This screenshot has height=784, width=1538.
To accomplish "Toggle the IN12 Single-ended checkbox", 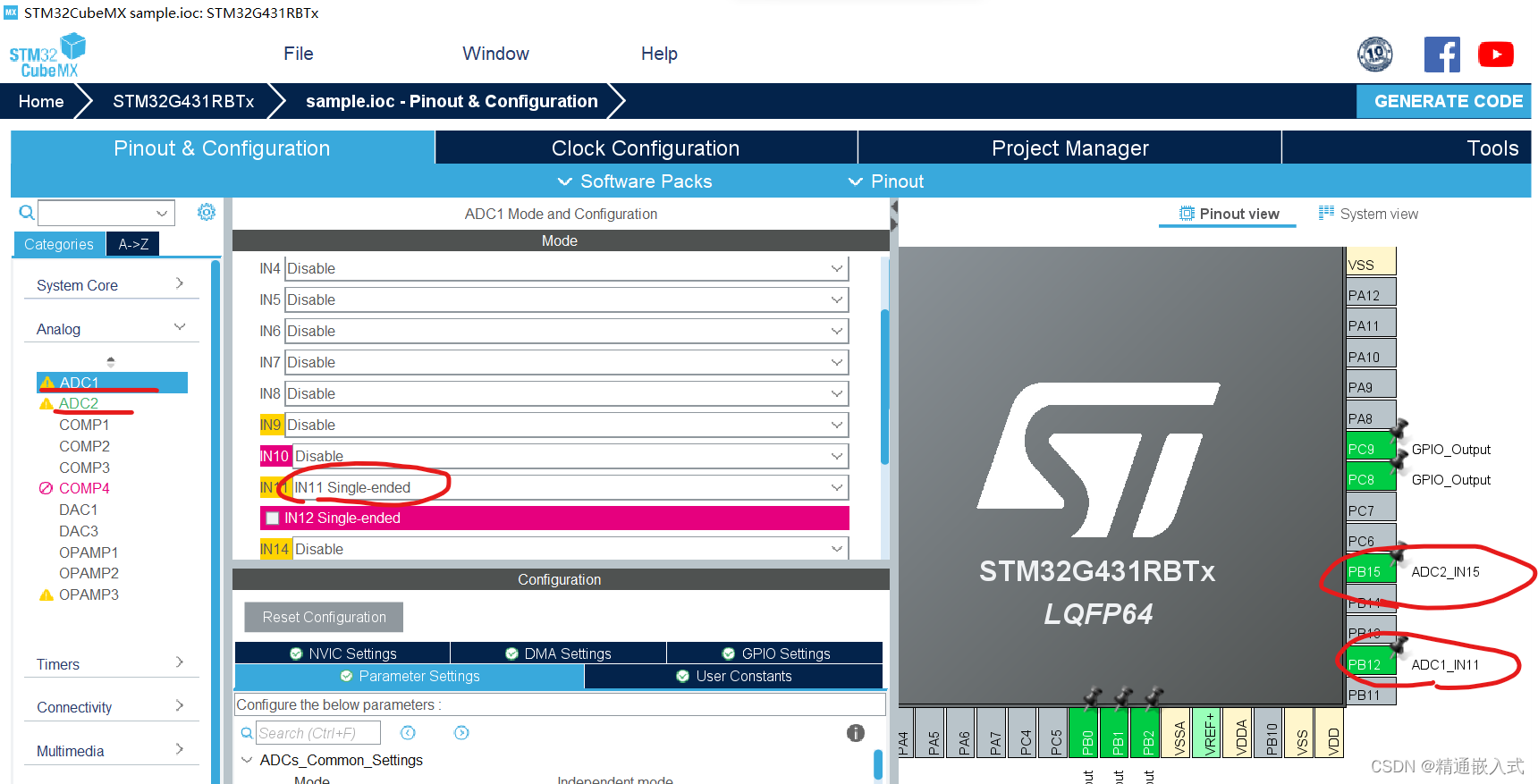I will pos(273,518).
